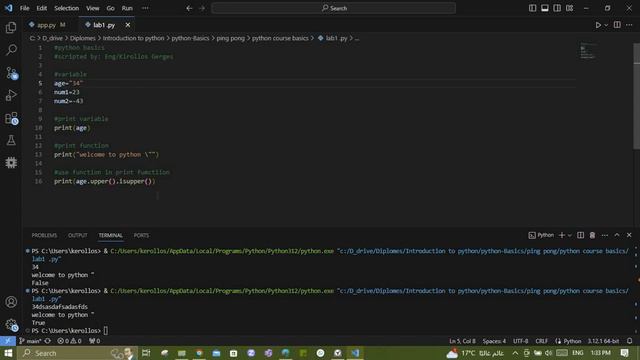Close the lab1 .py tab
Image resolution: width=640 pixels, height=360 pixels.
(x=128, y=25)
